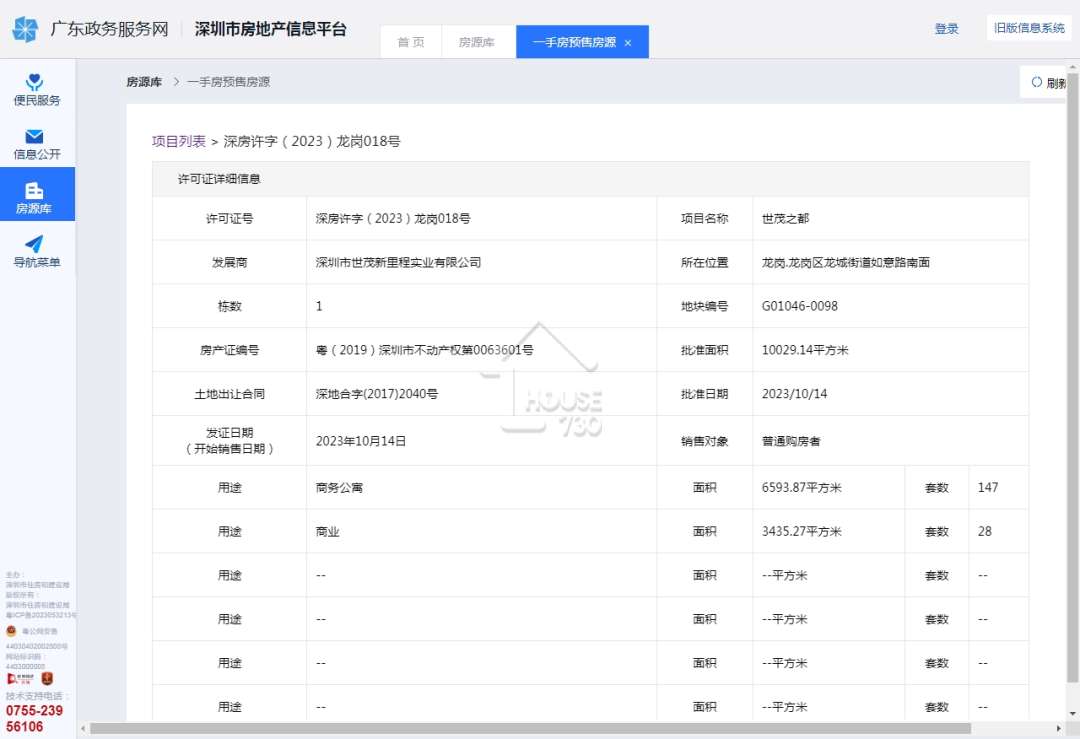Open 信息公开 envelope icon in sidebar
This screenshot has height=739, width=1080.
pyautogui.click(x=34, y=136)
